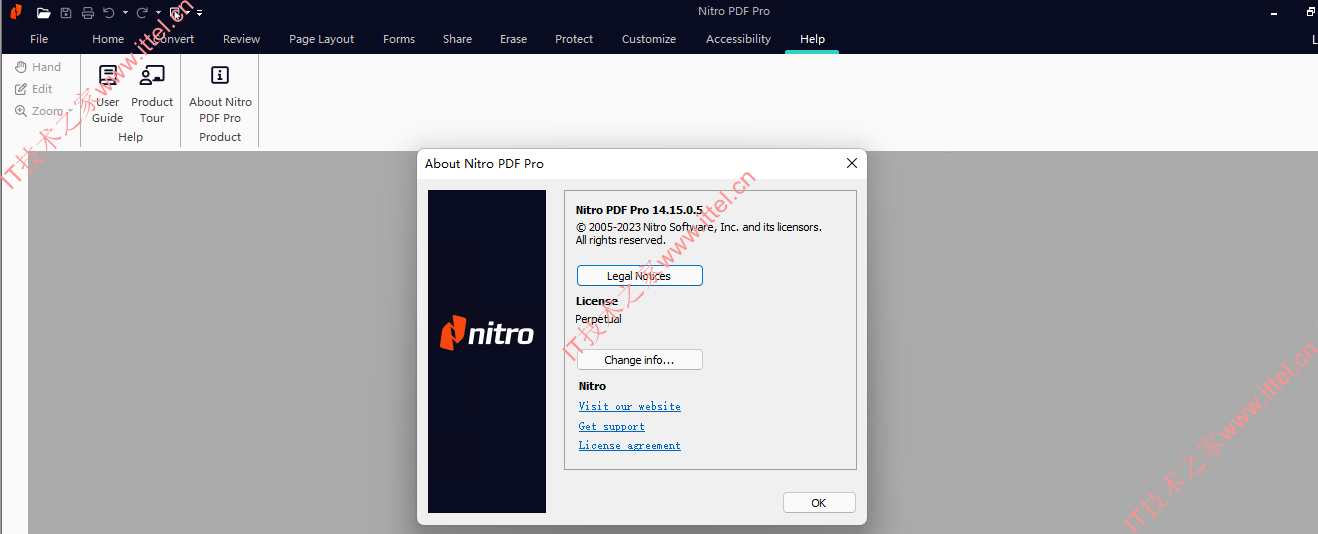Open the File menu
Screen dimensions: 1318x534
[39, 39]
